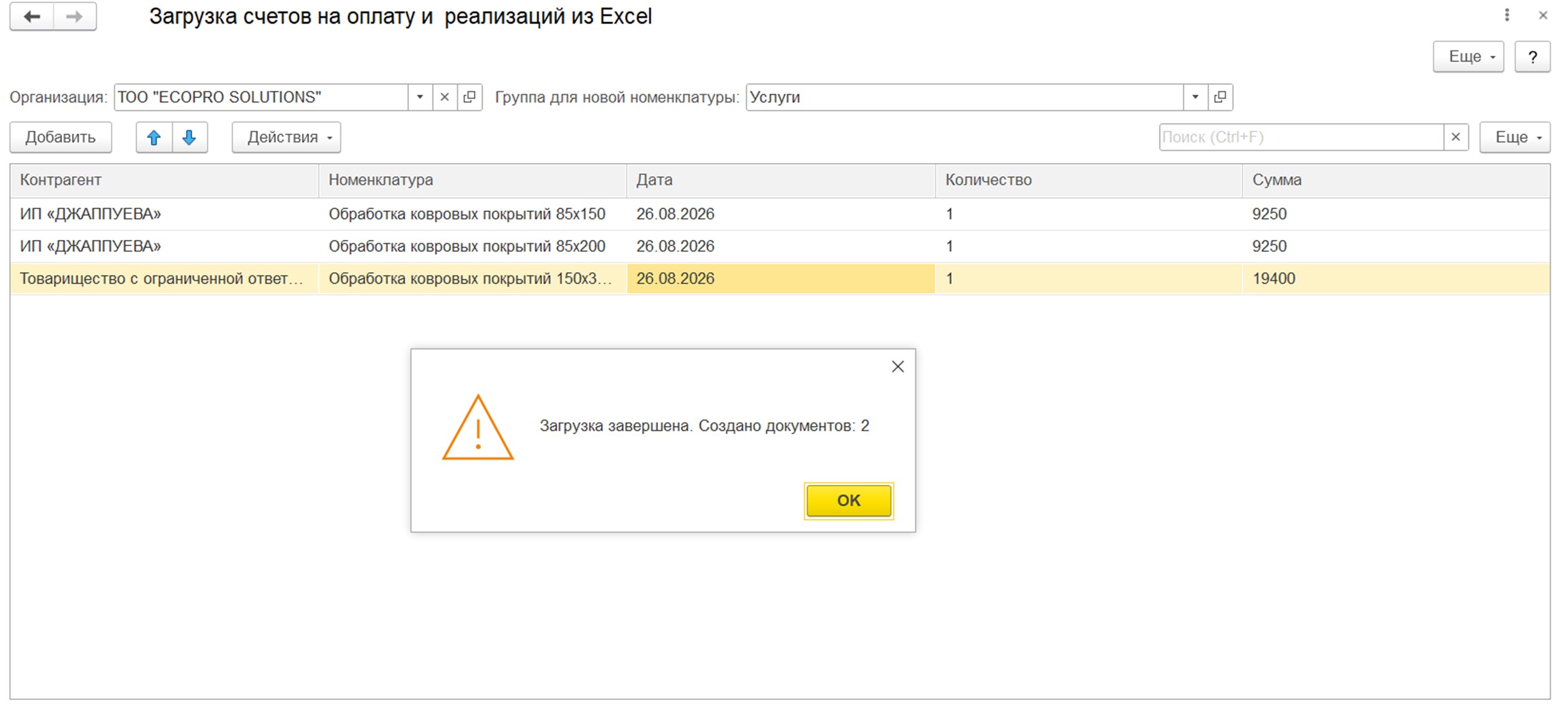Open the Еще menu beside search
The width and height of the screenshot is (1568, 713).
tap(1515, 137)
